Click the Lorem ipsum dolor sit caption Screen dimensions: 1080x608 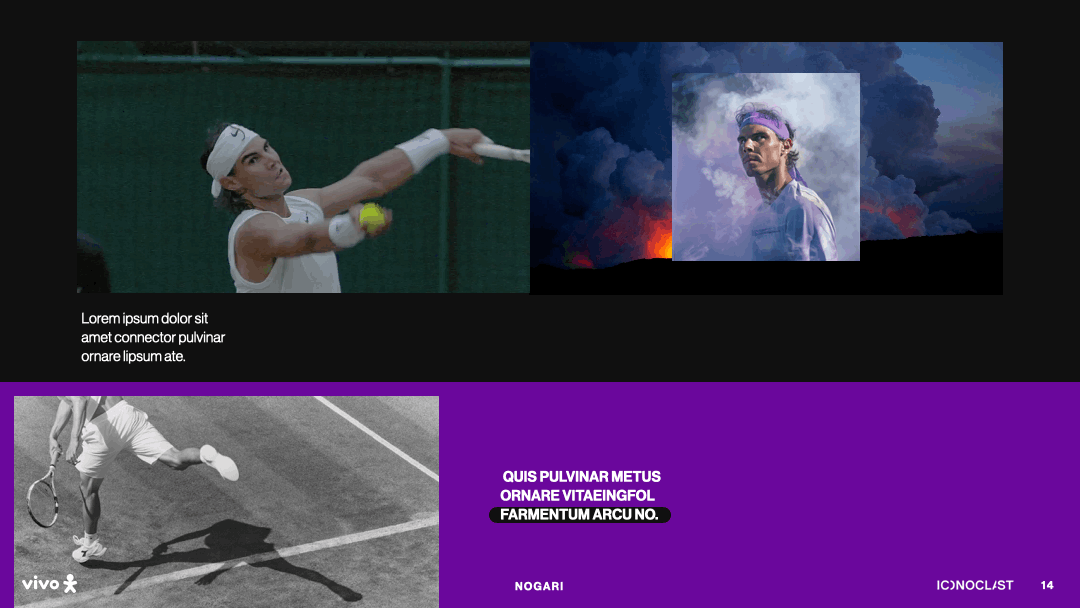pyautogui.click(x=144, y=318)
